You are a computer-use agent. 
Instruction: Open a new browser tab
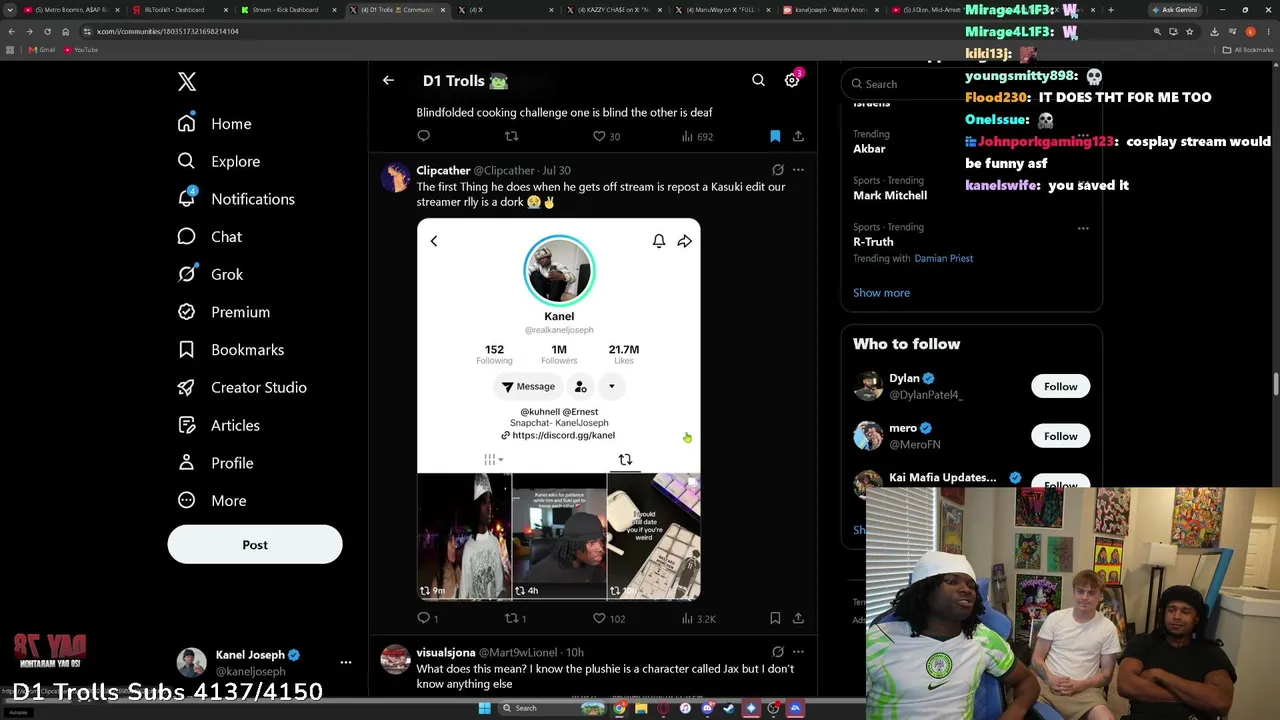coord(1110,10)
